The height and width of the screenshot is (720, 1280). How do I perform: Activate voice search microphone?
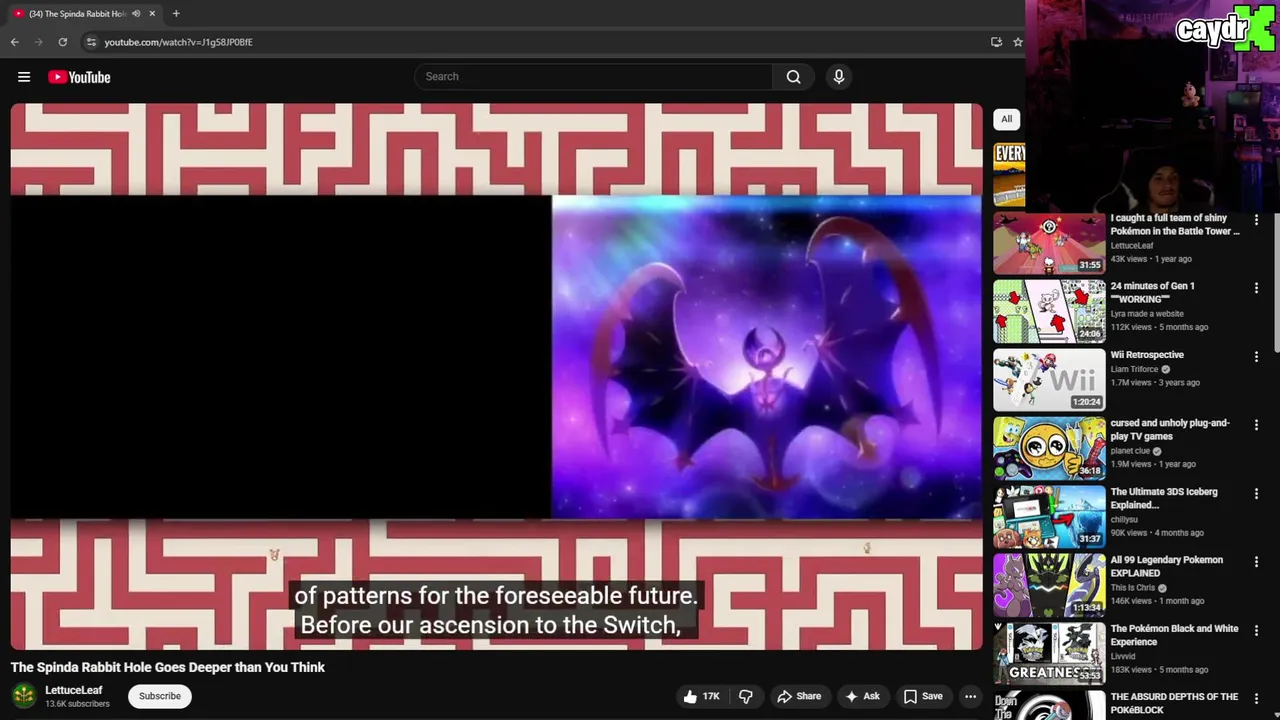tap(839, 77)
